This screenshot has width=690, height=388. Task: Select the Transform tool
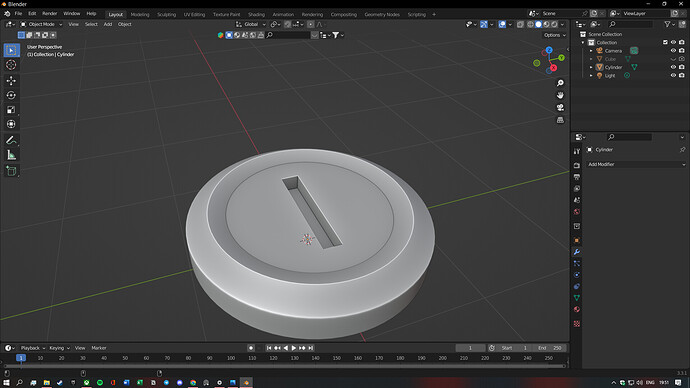(x=11, y=124)
